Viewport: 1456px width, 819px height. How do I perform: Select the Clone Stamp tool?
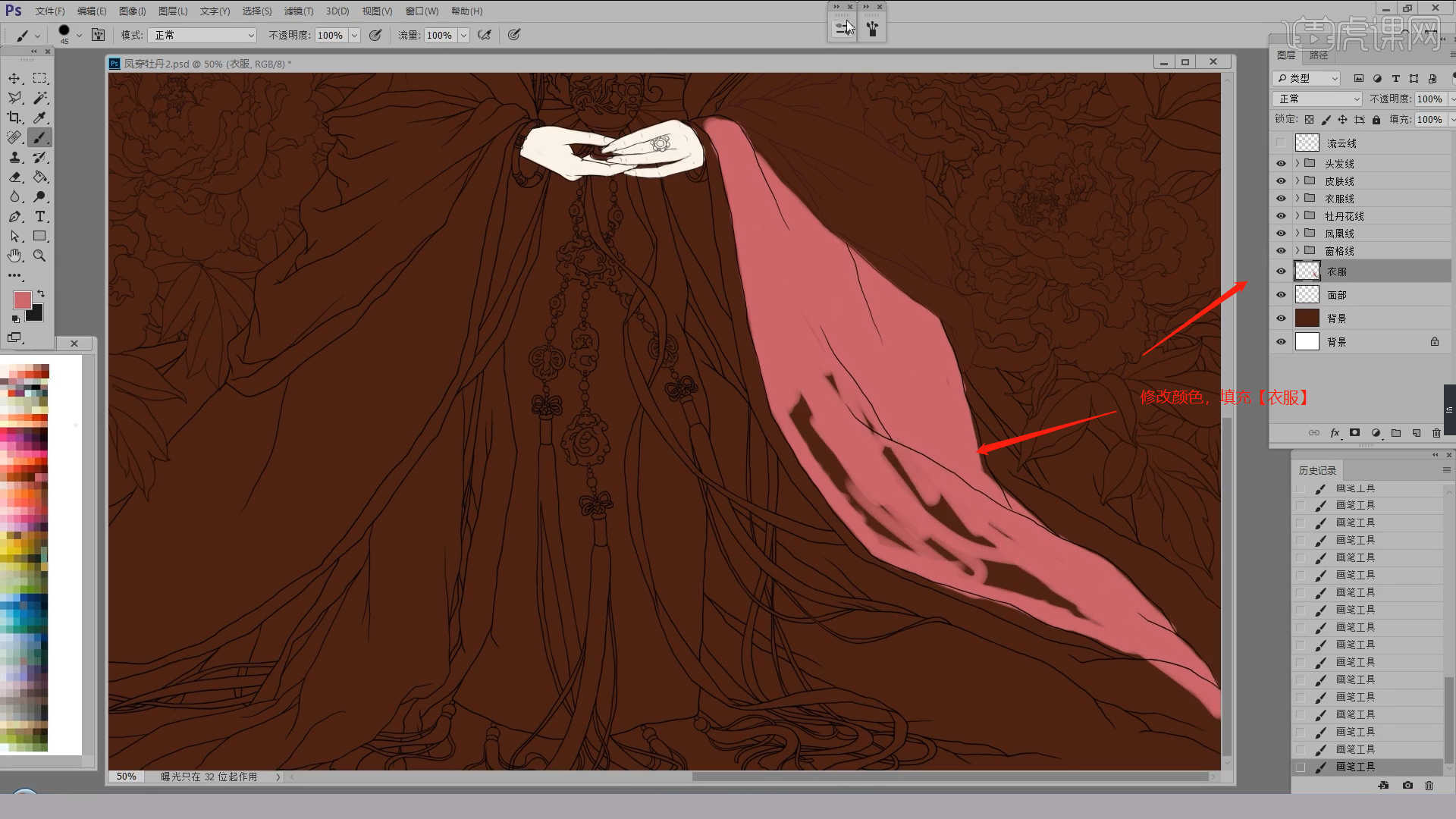(x=14, y=157)
